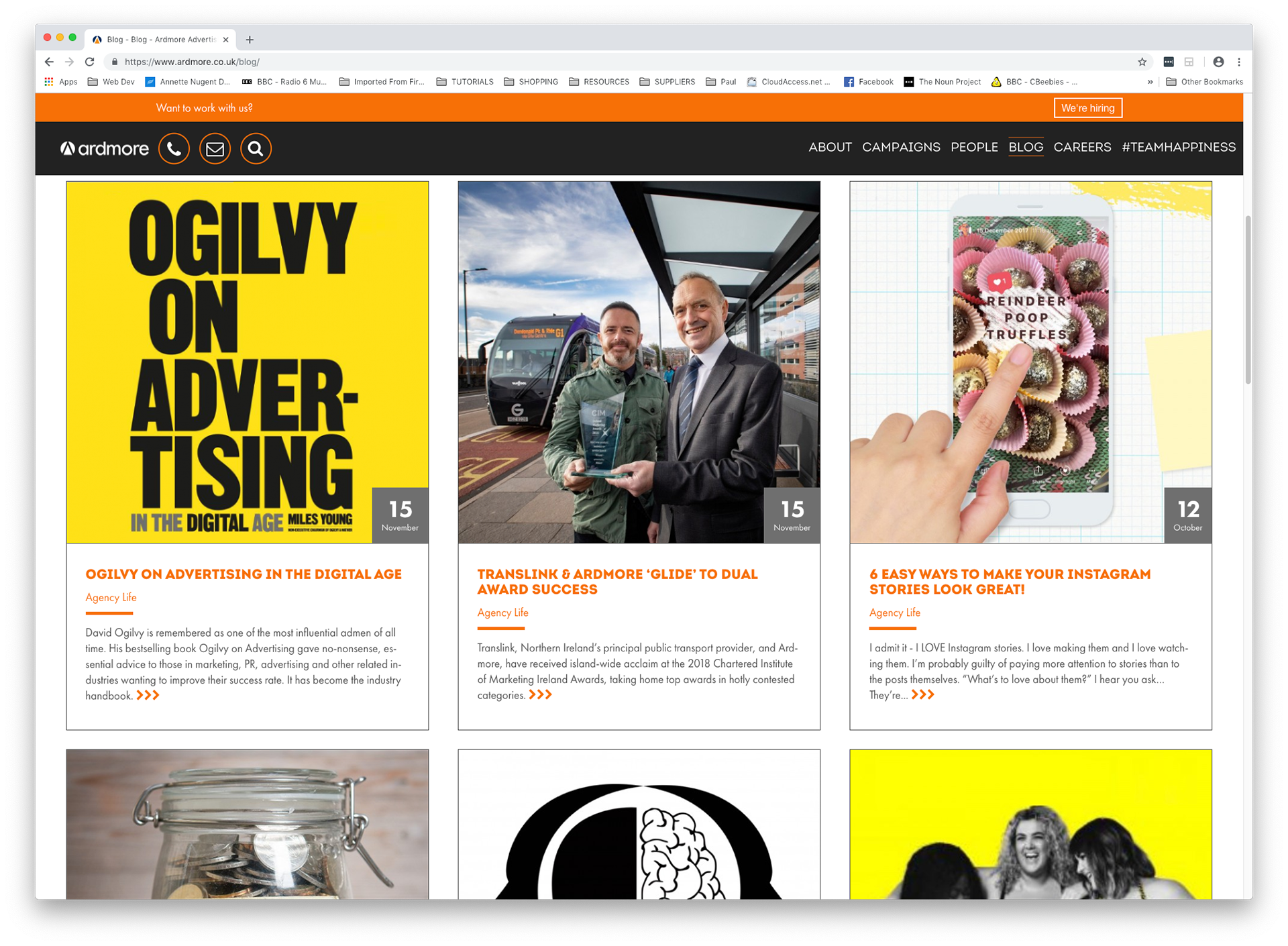Open the site search magnifier icon
This screenshot has height=946, width=1288.
(256, 148)
